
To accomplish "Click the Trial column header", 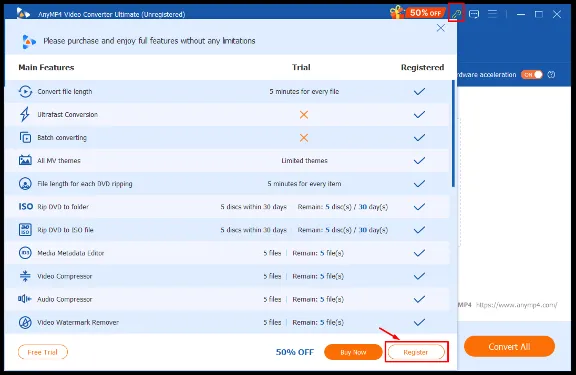I will pyautogui.click(x=301, y=67).
